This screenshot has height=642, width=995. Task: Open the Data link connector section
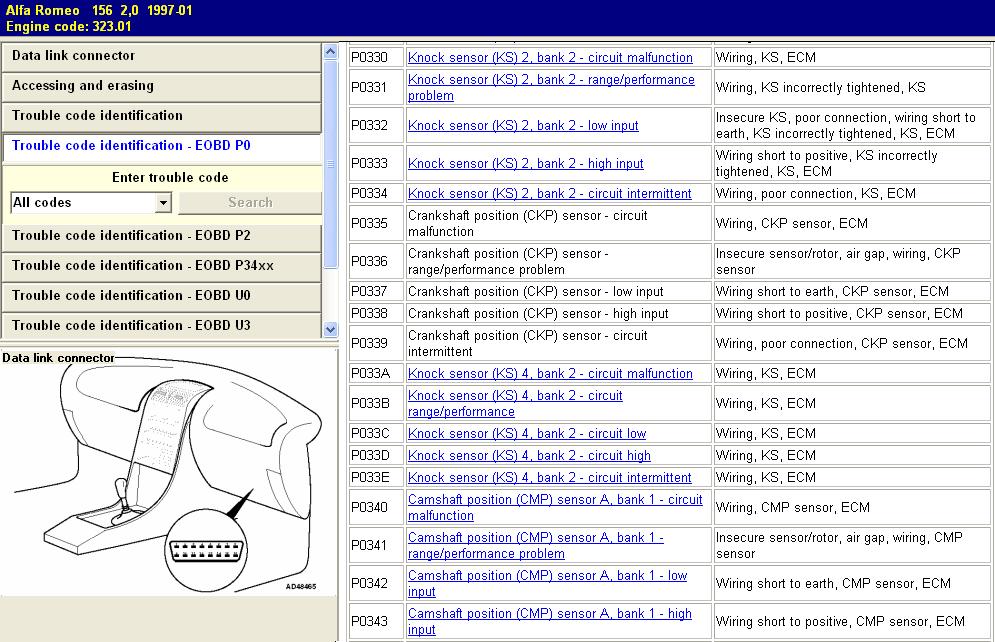tap(161, 56)
